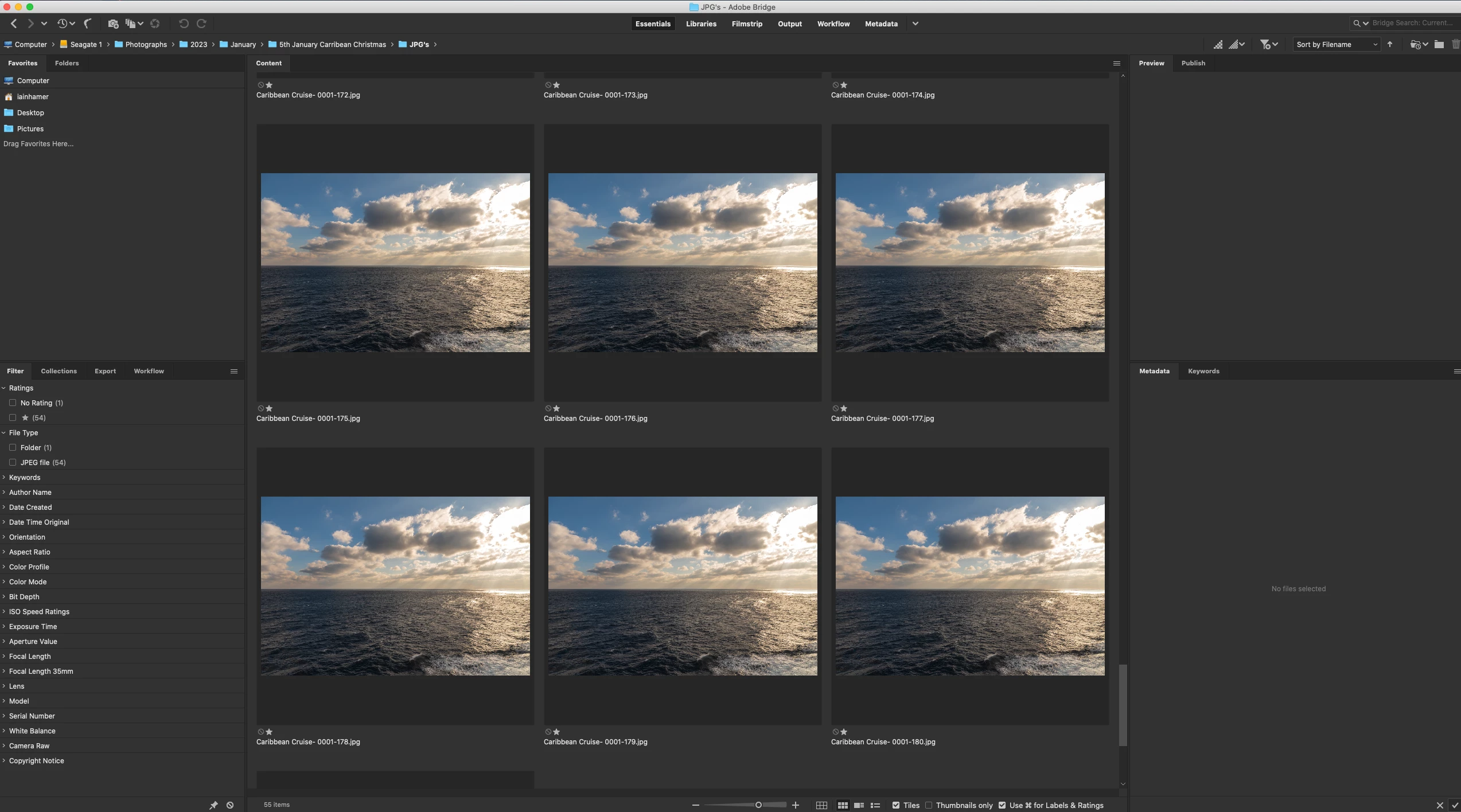Enable the Thumbnails only checkbox
1461x812 pixels.
click(929, 805)
